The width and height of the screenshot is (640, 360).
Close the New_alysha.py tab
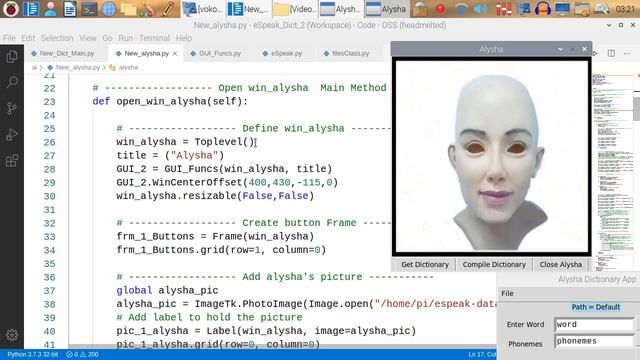pyautogui.click(x=175, y=53)
